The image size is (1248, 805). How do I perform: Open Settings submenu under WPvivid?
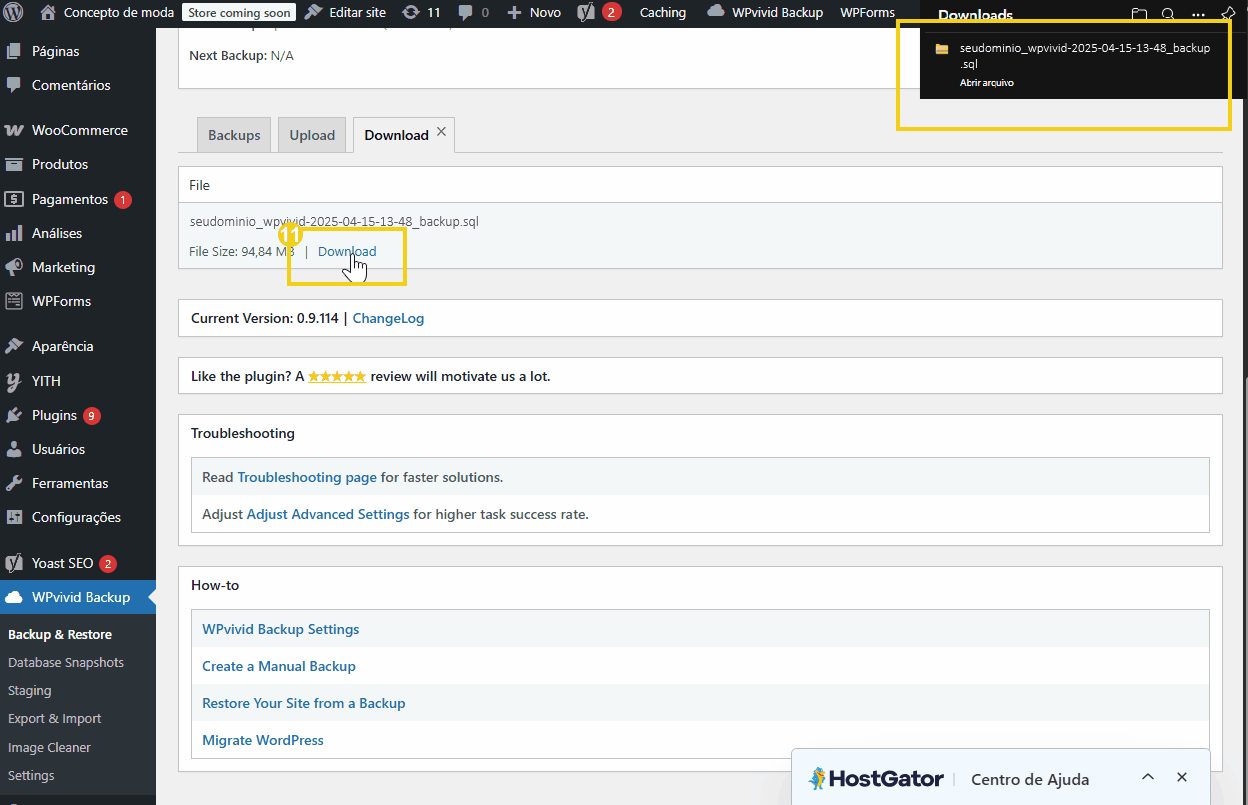coord(31,775)
